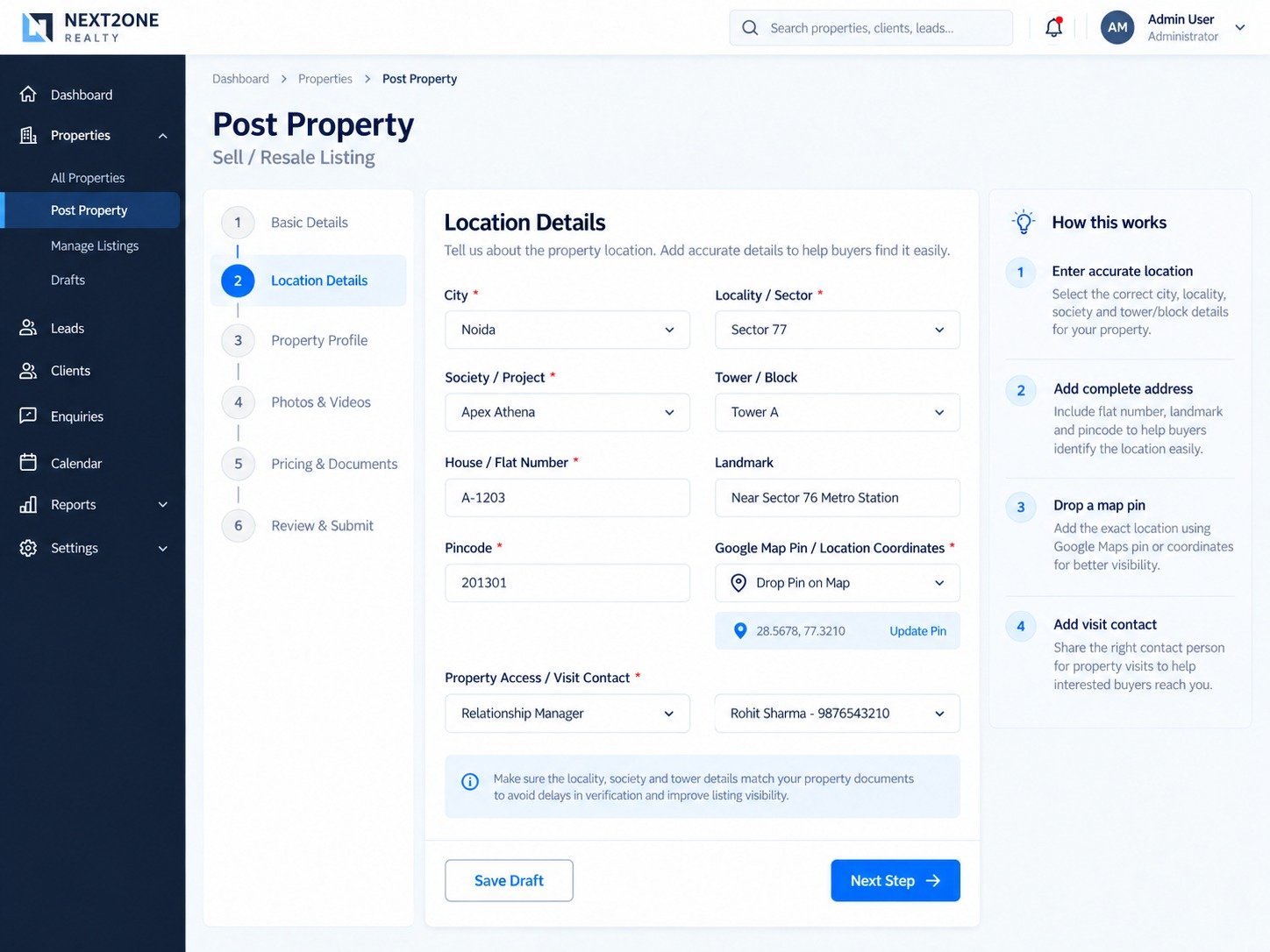Open the notifications bell
The height and width of the screenshot is (952, 1270).
click(1053, 27)
